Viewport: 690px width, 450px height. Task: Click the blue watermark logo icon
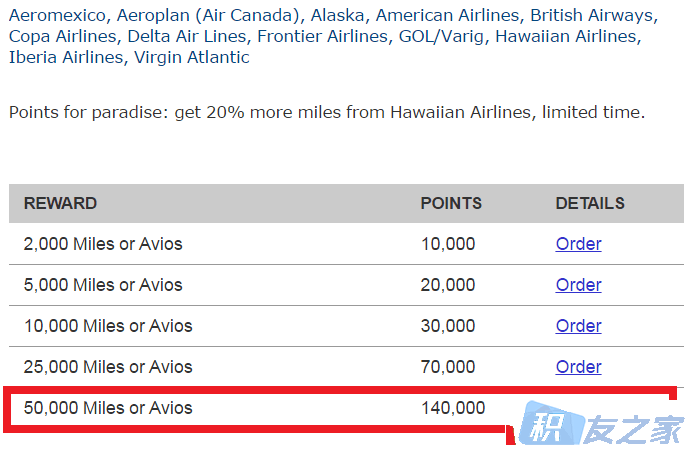[x=552, y=423]
